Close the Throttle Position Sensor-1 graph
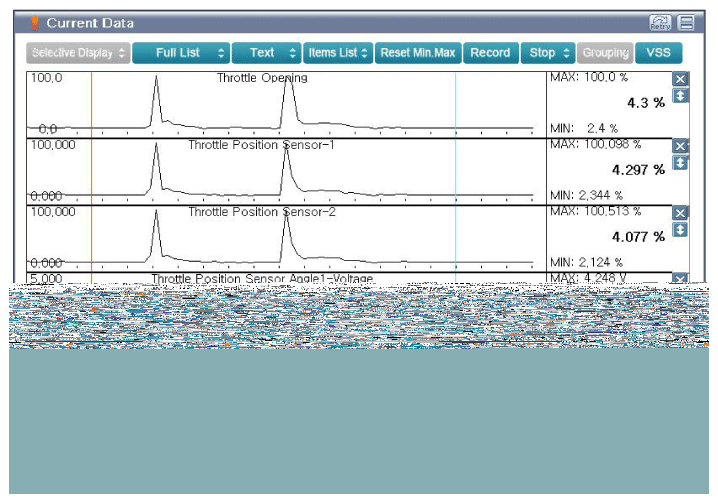The image size is (718, 503). point(680,147)
